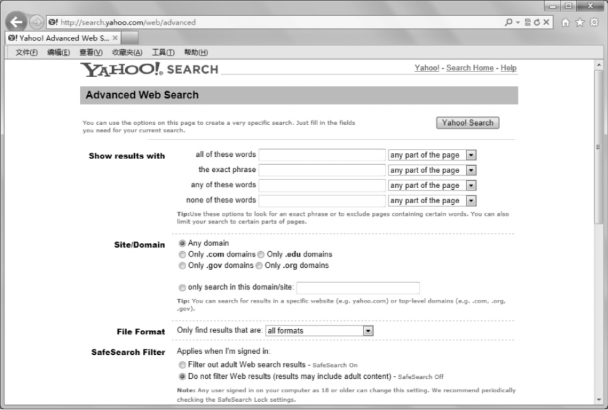Select the Any domain radio button
608x410 pixels.
[x=182, y=243]
